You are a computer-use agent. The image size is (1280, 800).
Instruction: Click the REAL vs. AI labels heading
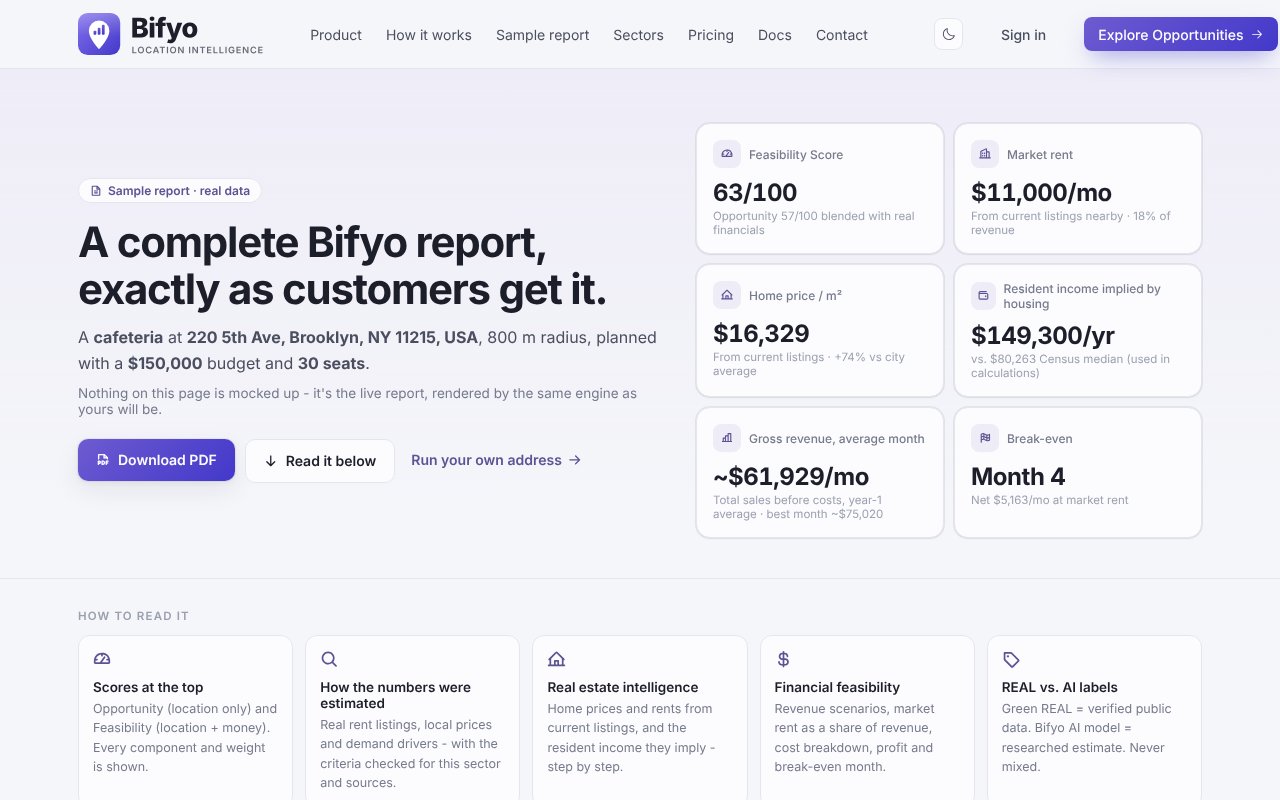1060,687
